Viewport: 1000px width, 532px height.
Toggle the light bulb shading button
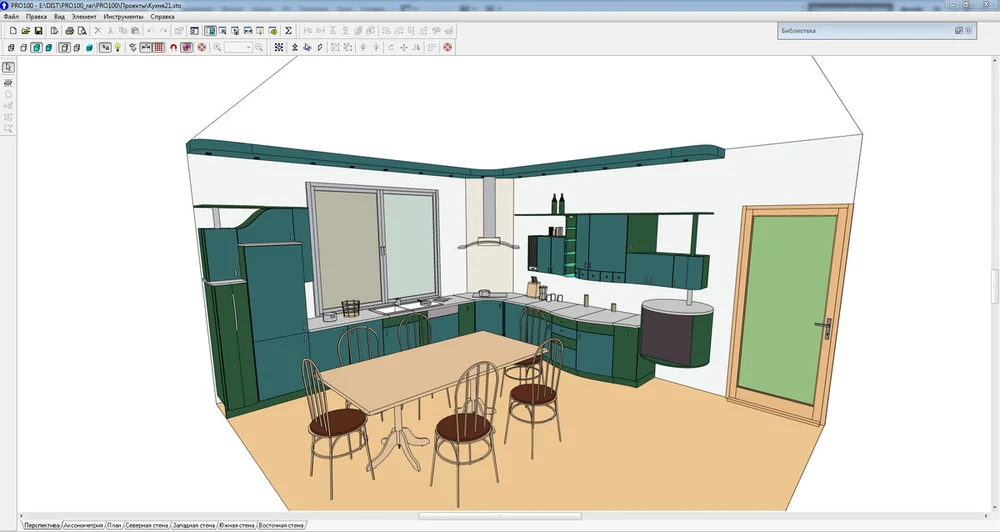tap(117, 47)
